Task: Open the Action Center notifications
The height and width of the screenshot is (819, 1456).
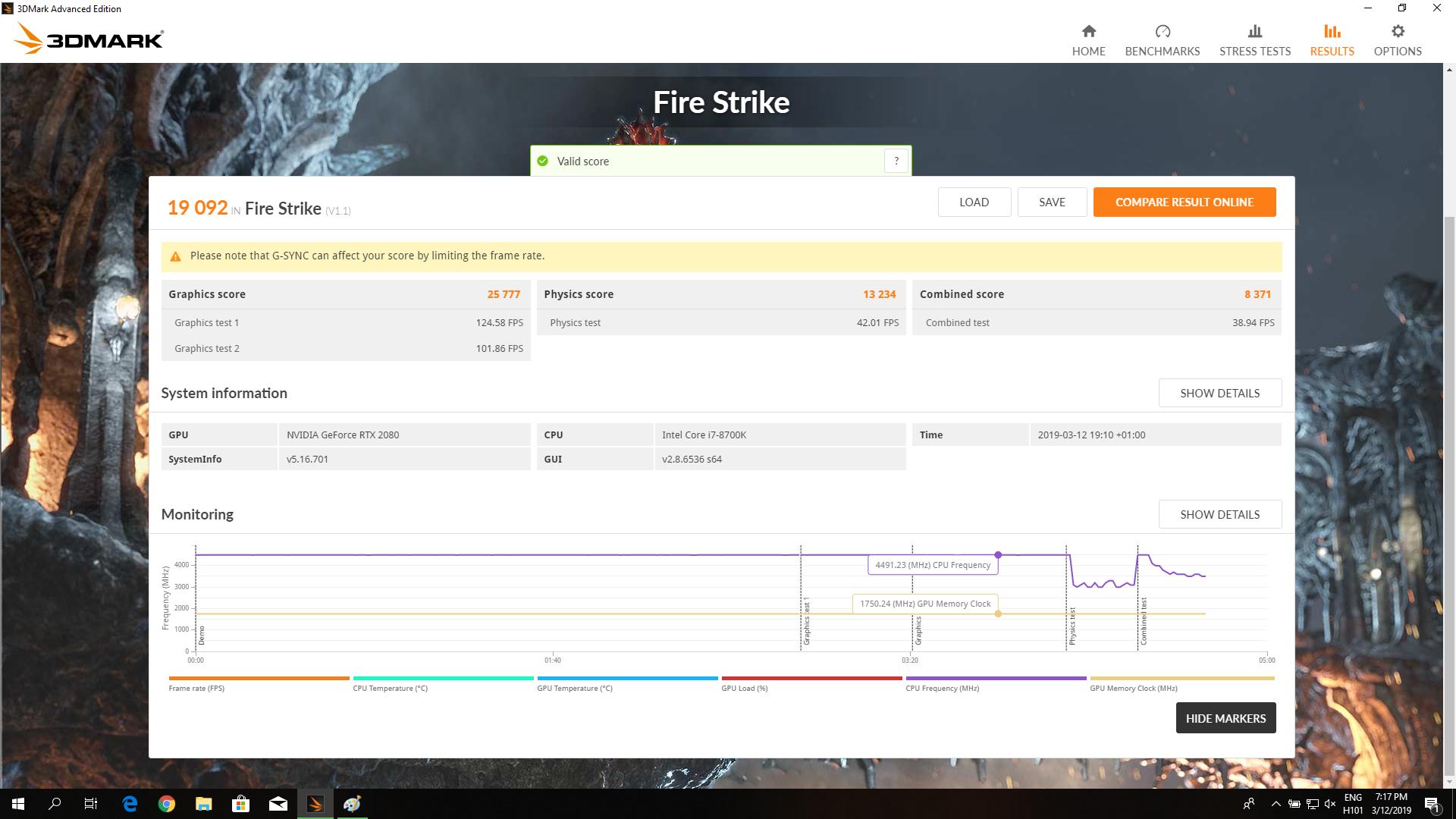Action: (x=1432, y=804)
